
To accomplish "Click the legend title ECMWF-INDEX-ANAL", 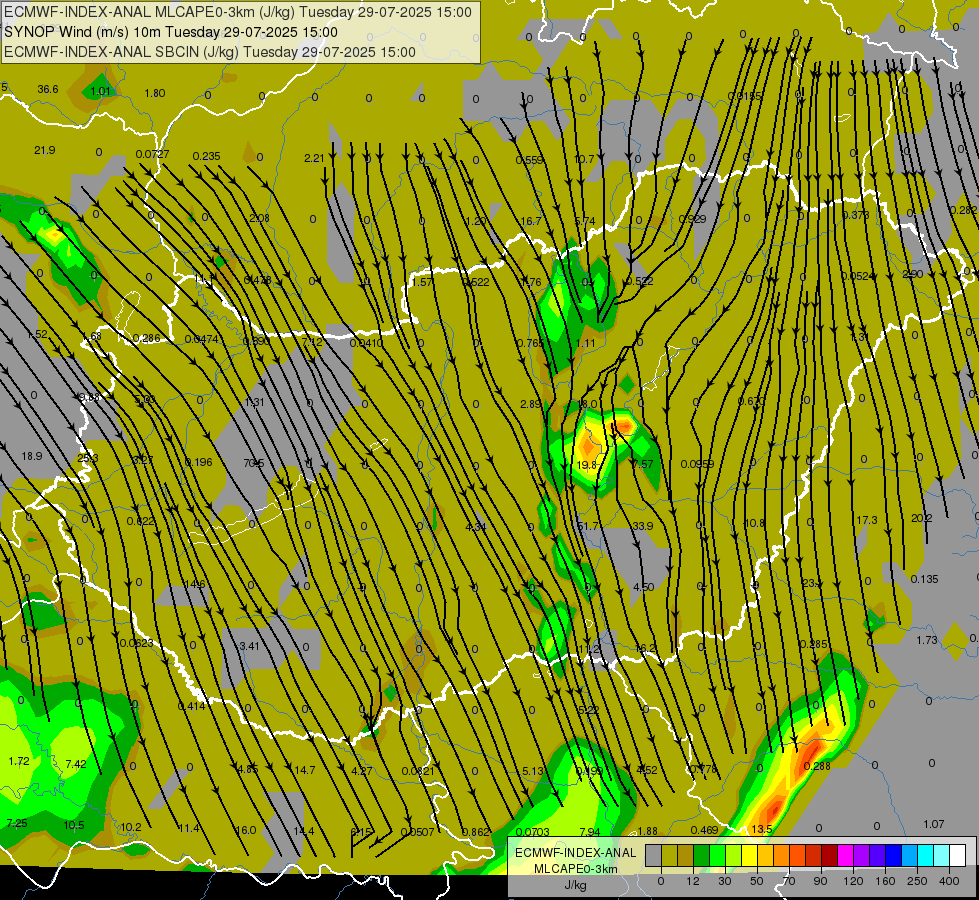I will (576, 853).
